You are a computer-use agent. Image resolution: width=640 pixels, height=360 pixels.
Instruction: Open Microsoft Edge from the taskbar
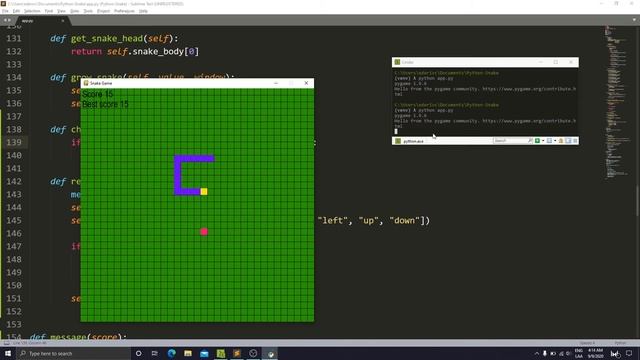pyautogui.click(x=171, y=353)
